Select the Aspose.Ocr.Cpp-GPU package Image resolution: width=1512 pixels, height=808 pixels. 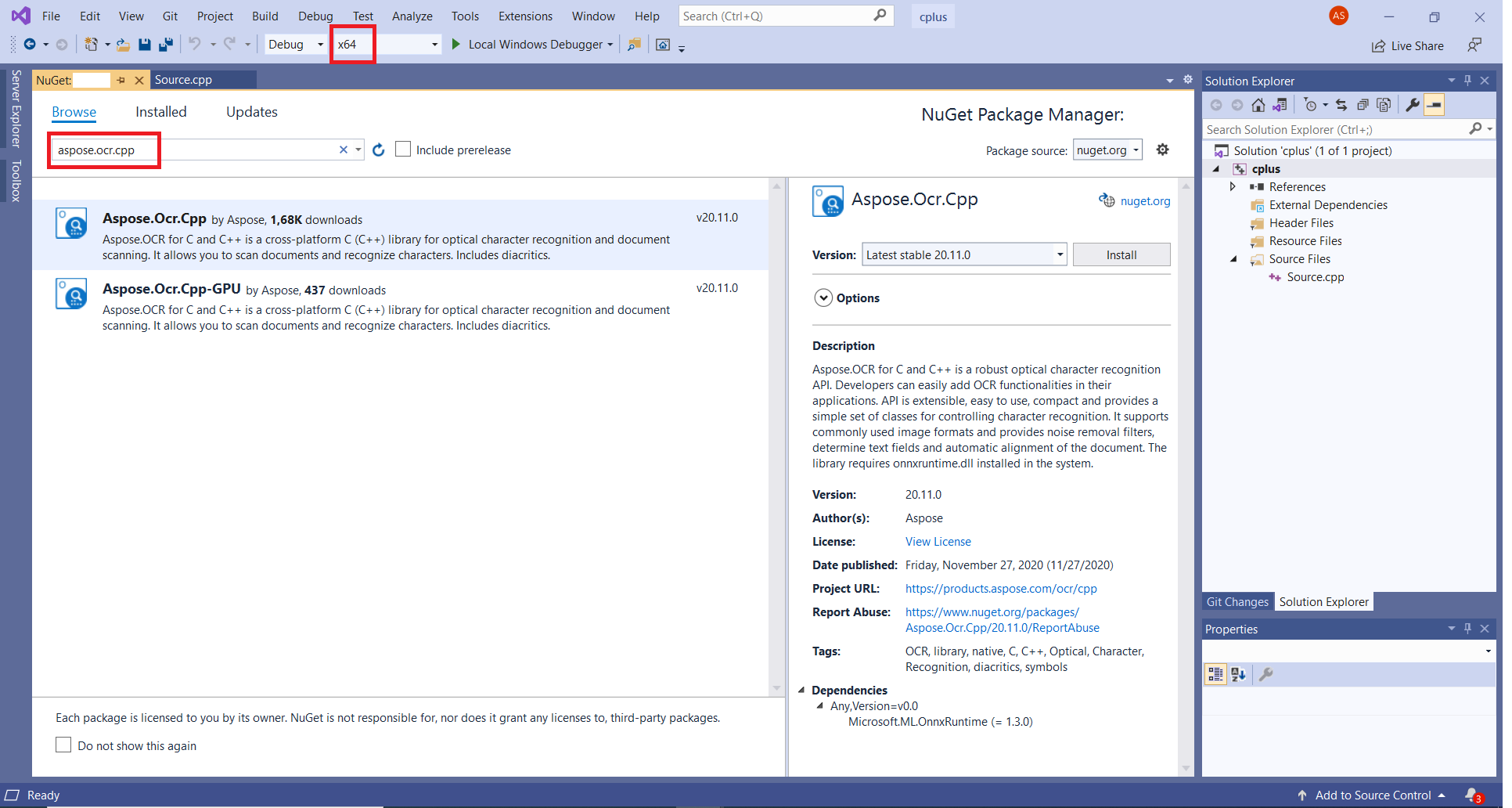pyautogui.click(x=400, y=305)
